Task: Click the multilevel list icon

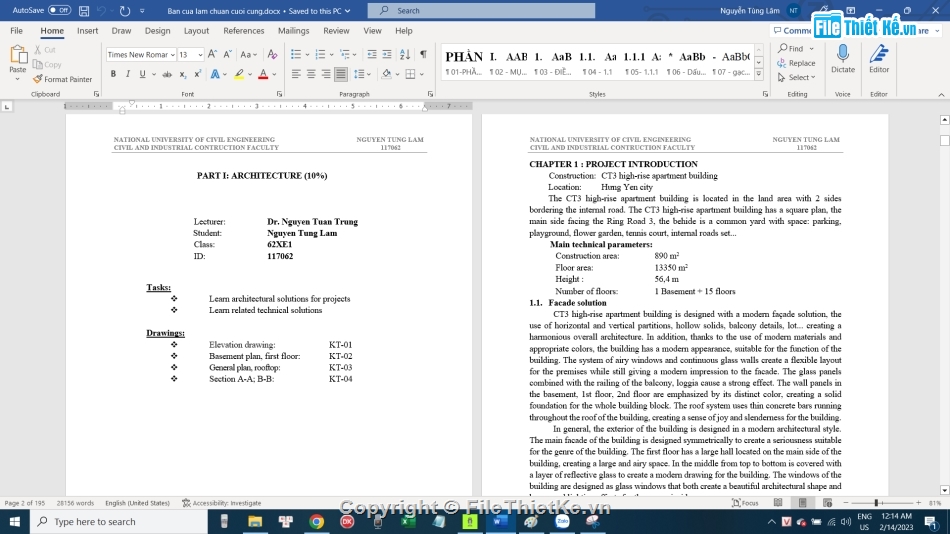Action: coord(345,55)
